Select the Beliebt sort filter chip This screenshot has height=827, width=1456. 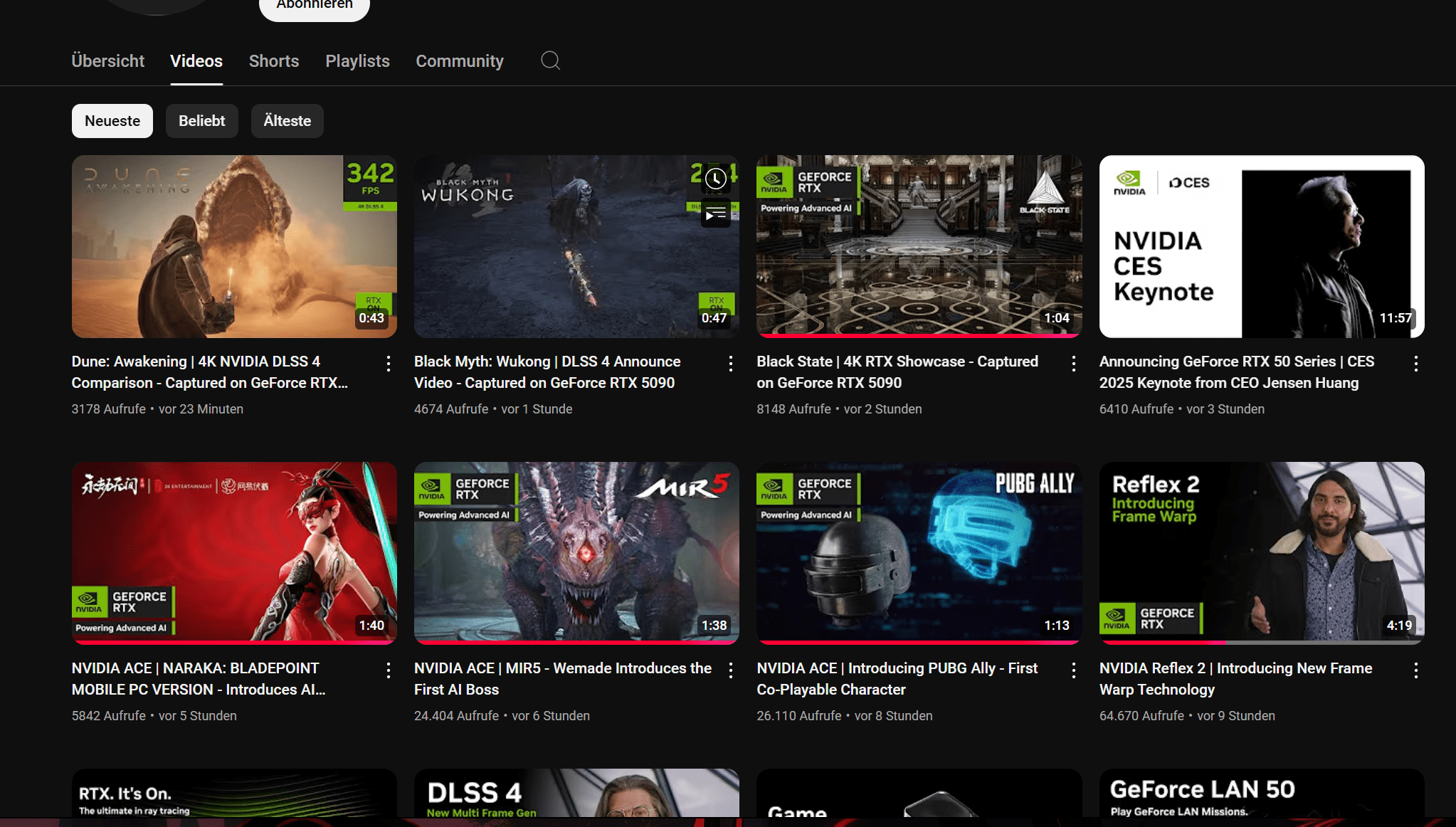pyautogui.click(x=201, y=121)
